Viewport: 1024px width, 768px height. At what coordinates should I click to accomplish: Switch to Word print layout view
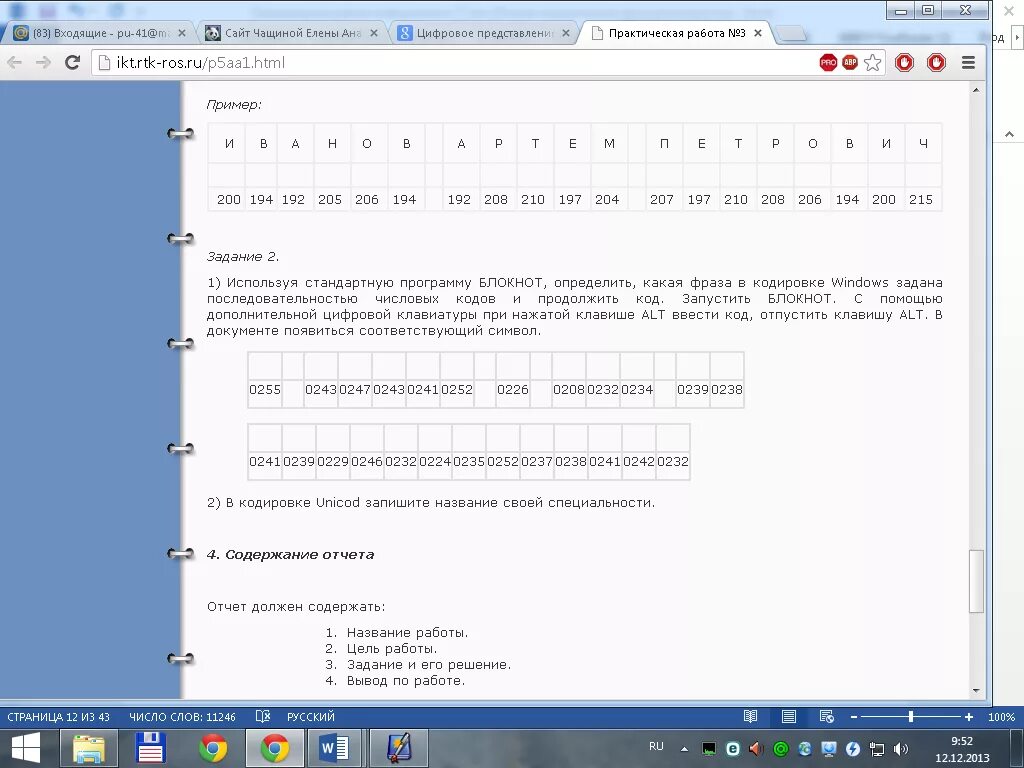(x=789, y=717)
